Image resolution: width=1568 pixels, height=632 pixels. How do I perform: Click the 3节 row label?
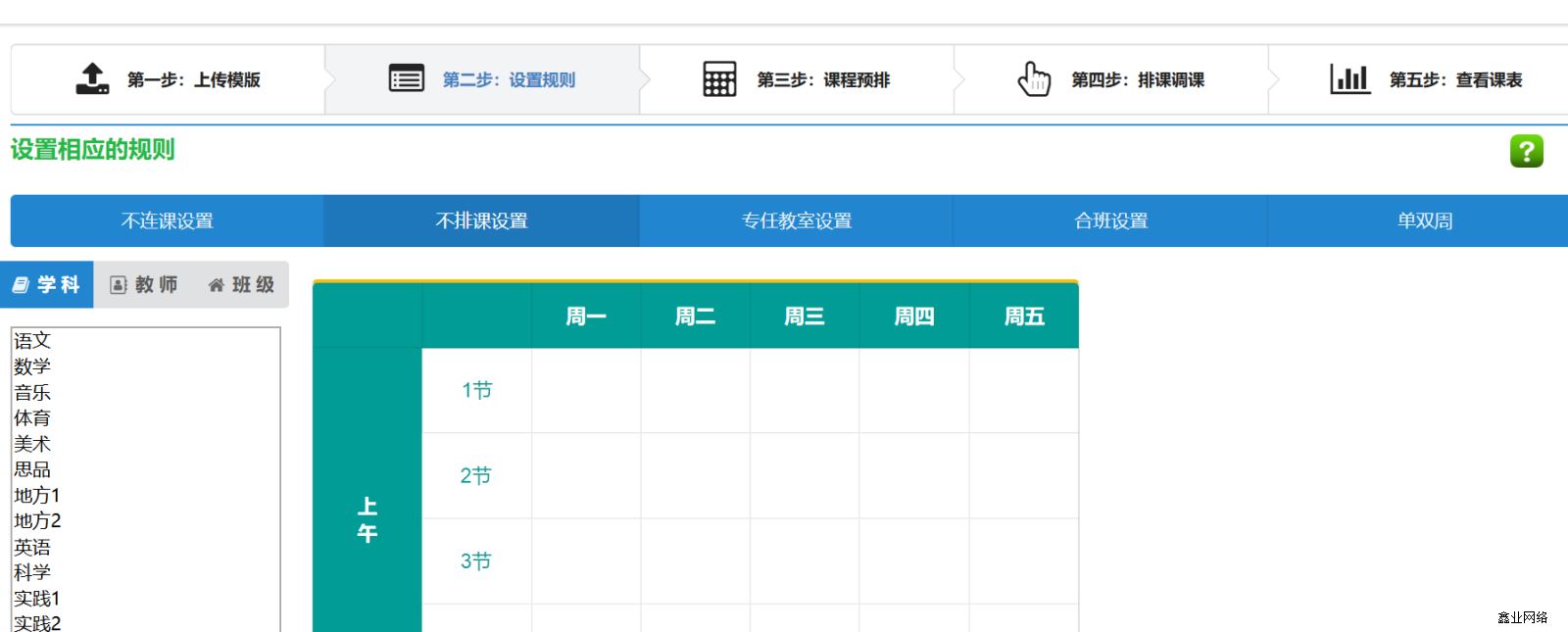(x=476, y=561)
